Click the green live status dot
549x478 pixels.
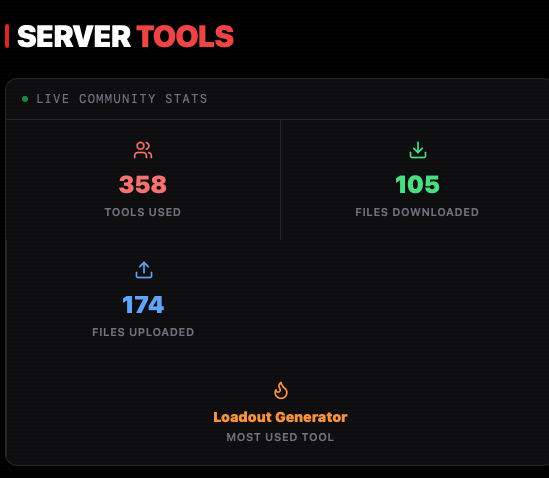[x=25, y=99]
